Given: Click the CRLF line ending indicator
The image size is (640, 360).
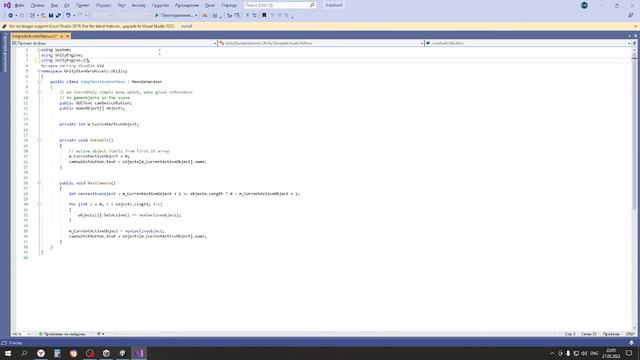Looking at the screenshot, I should coord(630,334).
